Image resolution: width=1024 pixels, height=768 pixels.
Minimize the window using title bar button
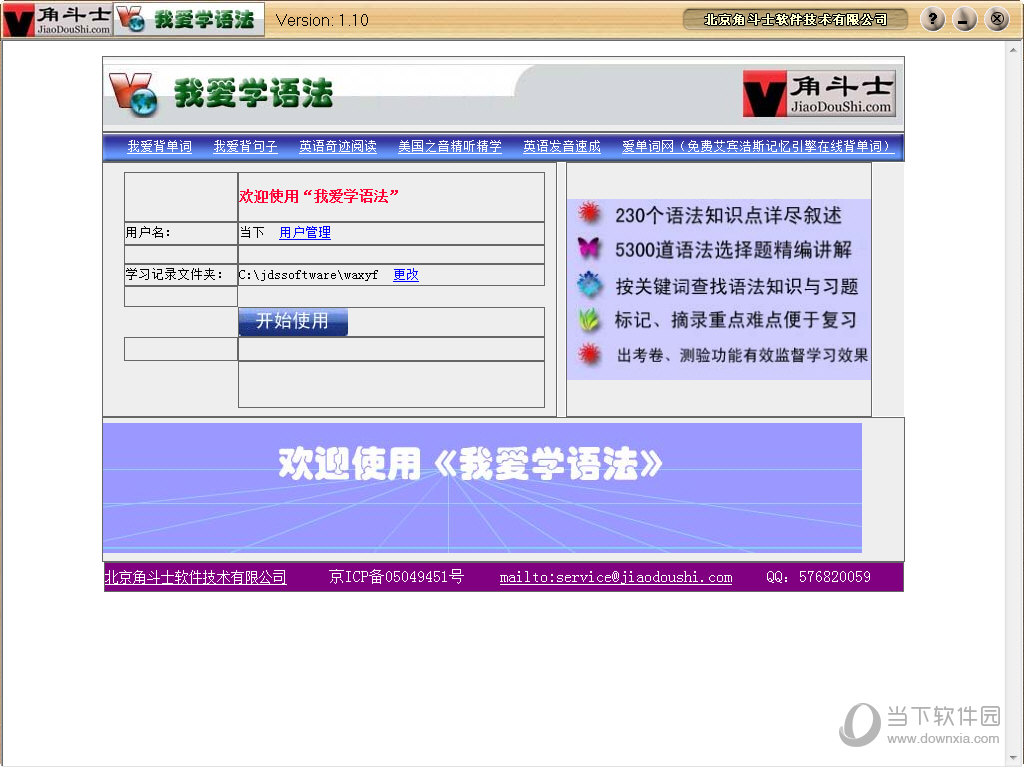pyautogui.click(x=965, y=20)
